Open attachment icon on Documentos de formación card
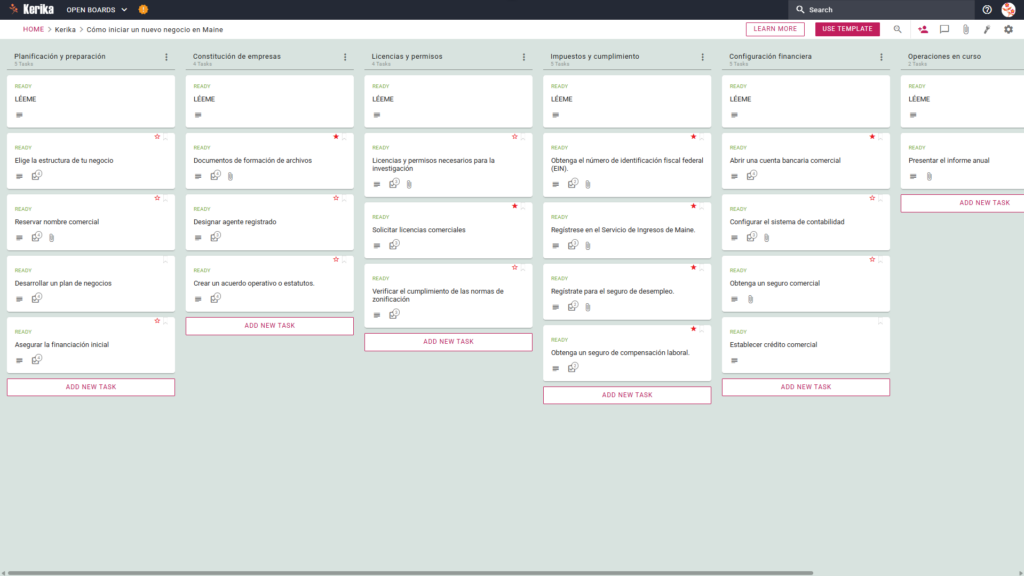Viewport: 1024px width, 576px height. pyautogui.click(x=231, y=176)
